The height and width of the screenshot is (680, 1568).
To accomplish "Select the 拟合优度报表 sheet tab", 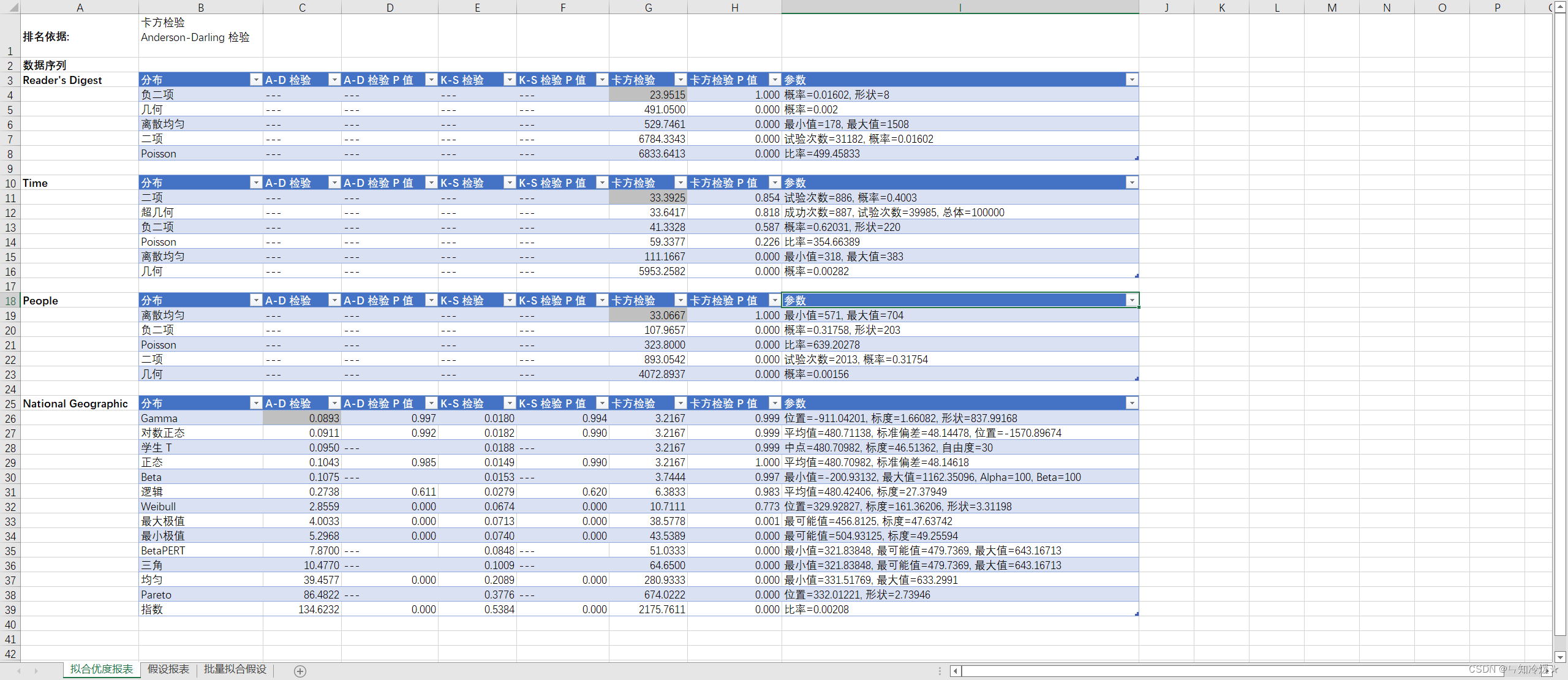I will [102, 669].
